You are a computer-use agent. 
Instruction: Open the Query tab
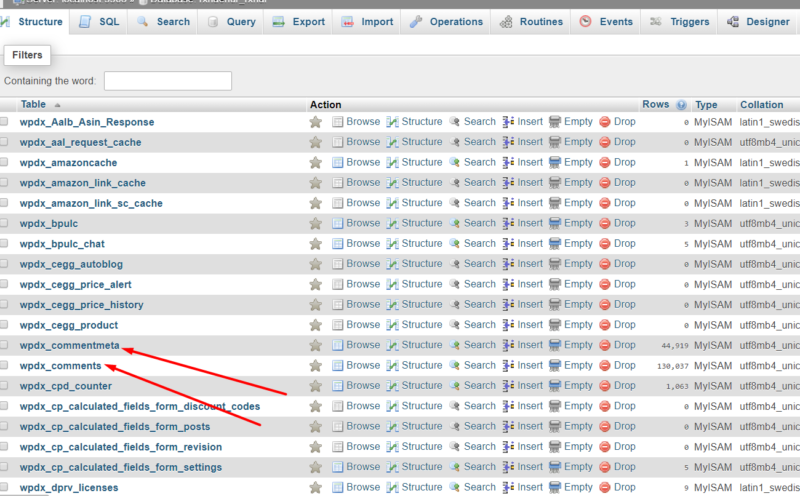click(231, 22)
